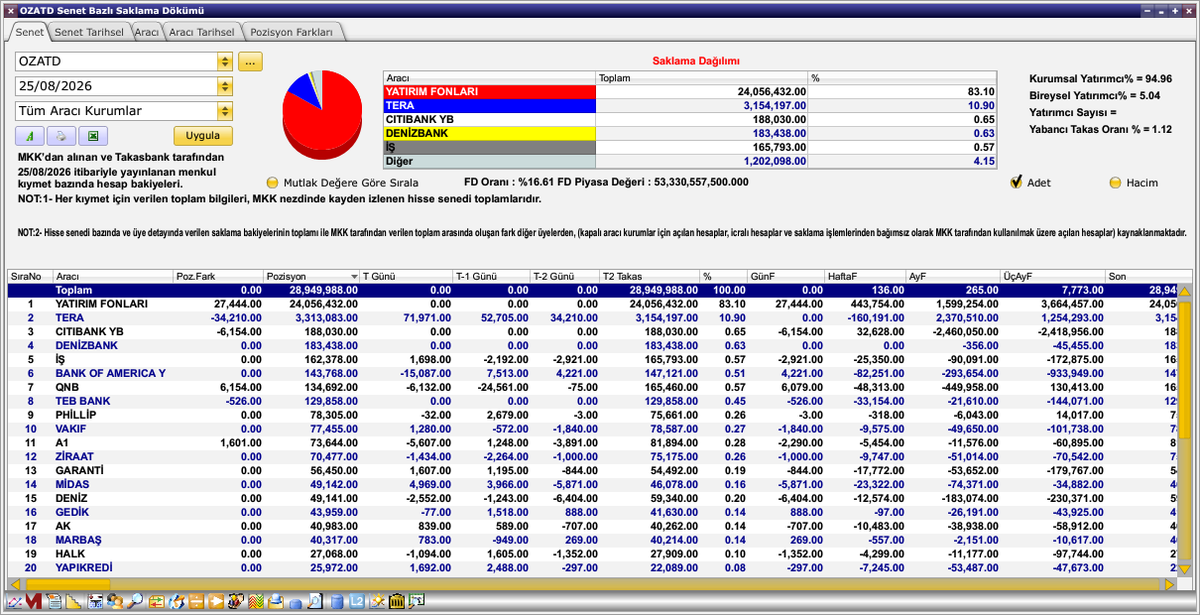Click the two-people users icon in the bottom toolbar
Screen dimensions: 1200x615
pyautogui.click(x=115, y=601)
